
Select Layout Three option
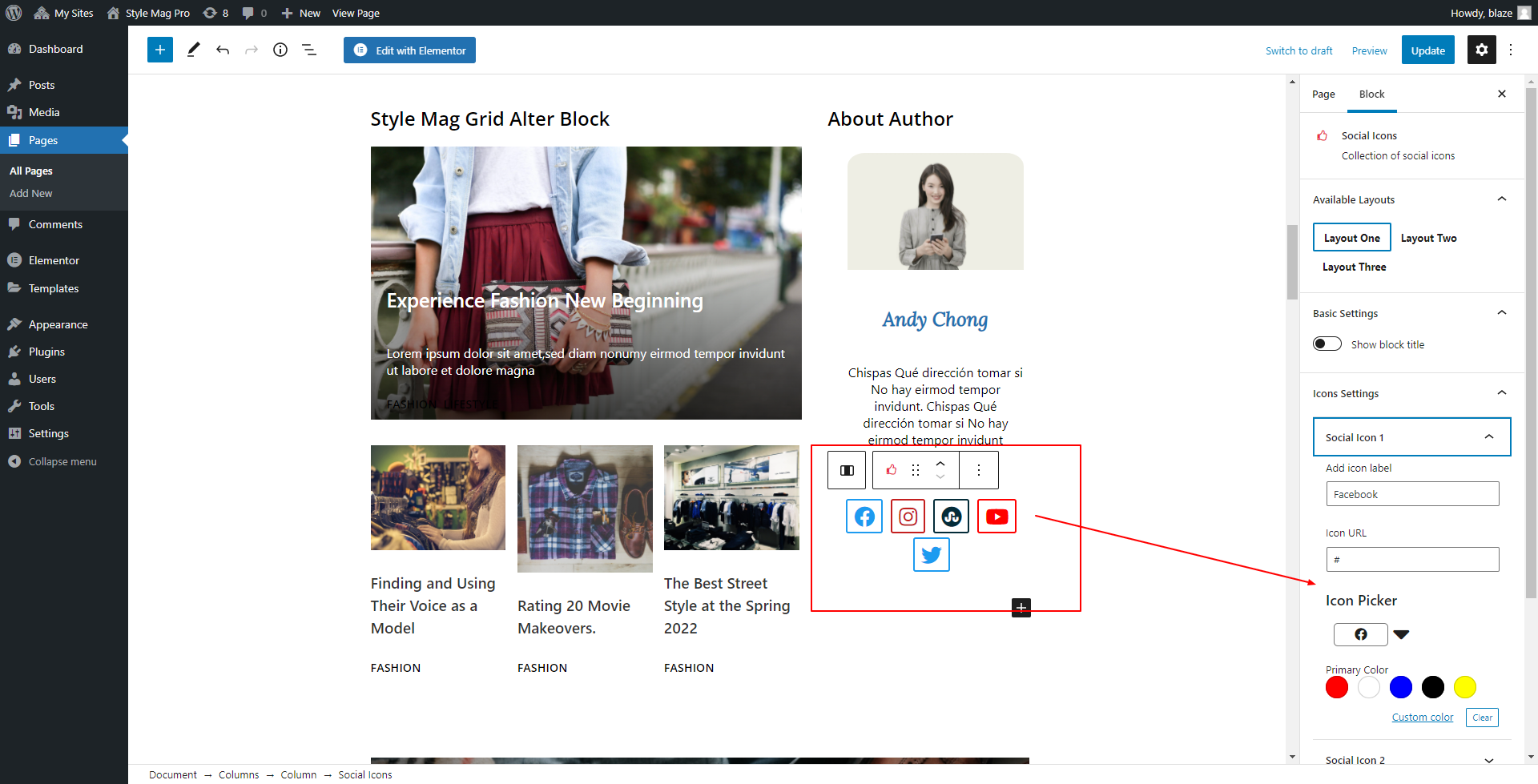point(1354,267)
